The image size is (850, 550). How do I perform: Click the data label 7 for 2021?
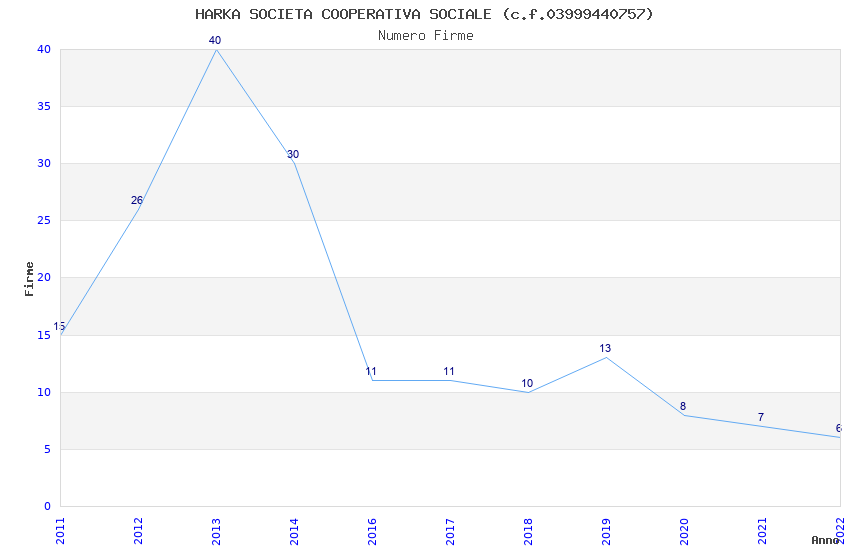pyautogui.click(x=761, y=417)
